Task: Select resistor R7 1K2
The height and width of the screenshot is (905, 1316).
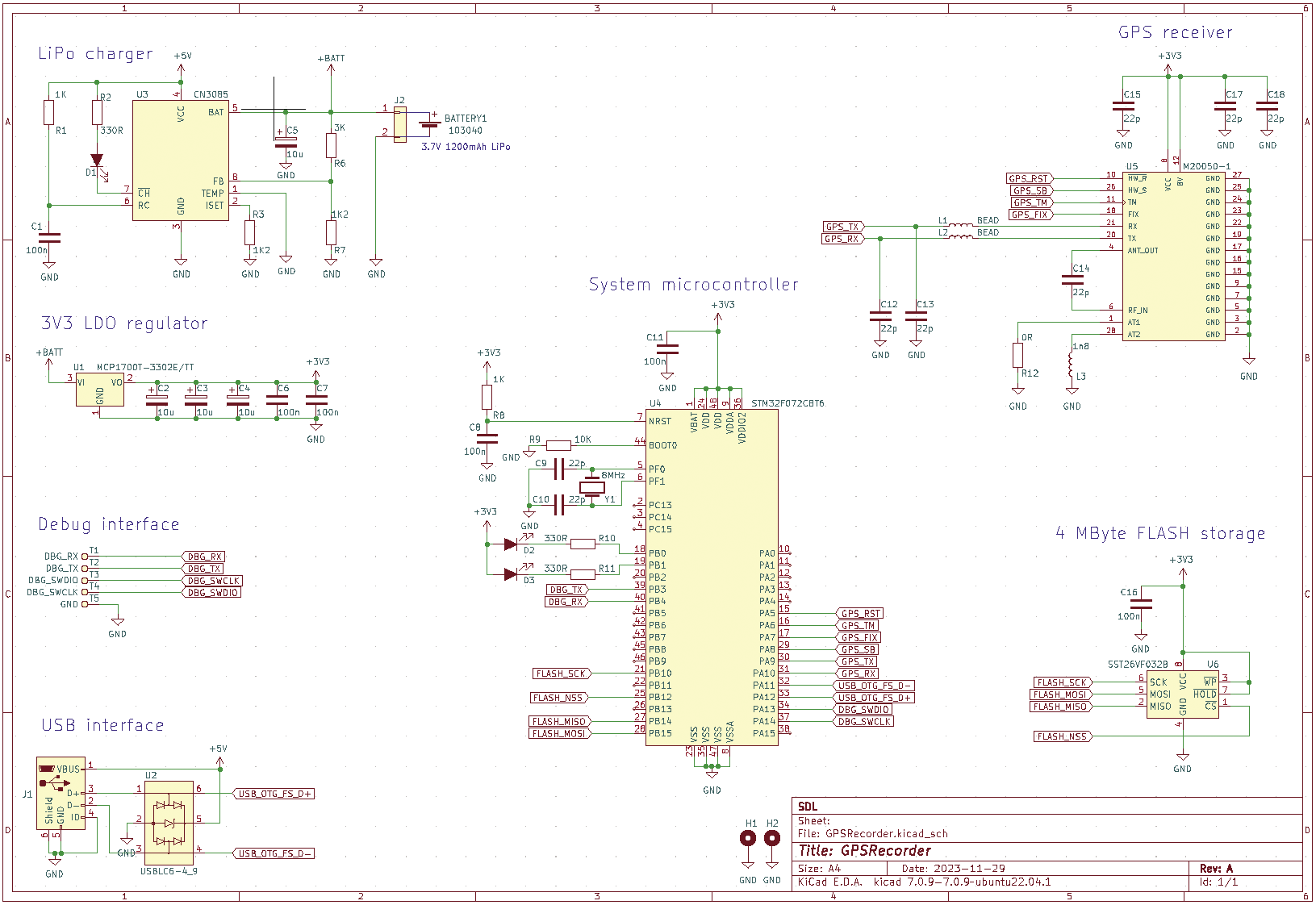Action: (x=332, y=232)
